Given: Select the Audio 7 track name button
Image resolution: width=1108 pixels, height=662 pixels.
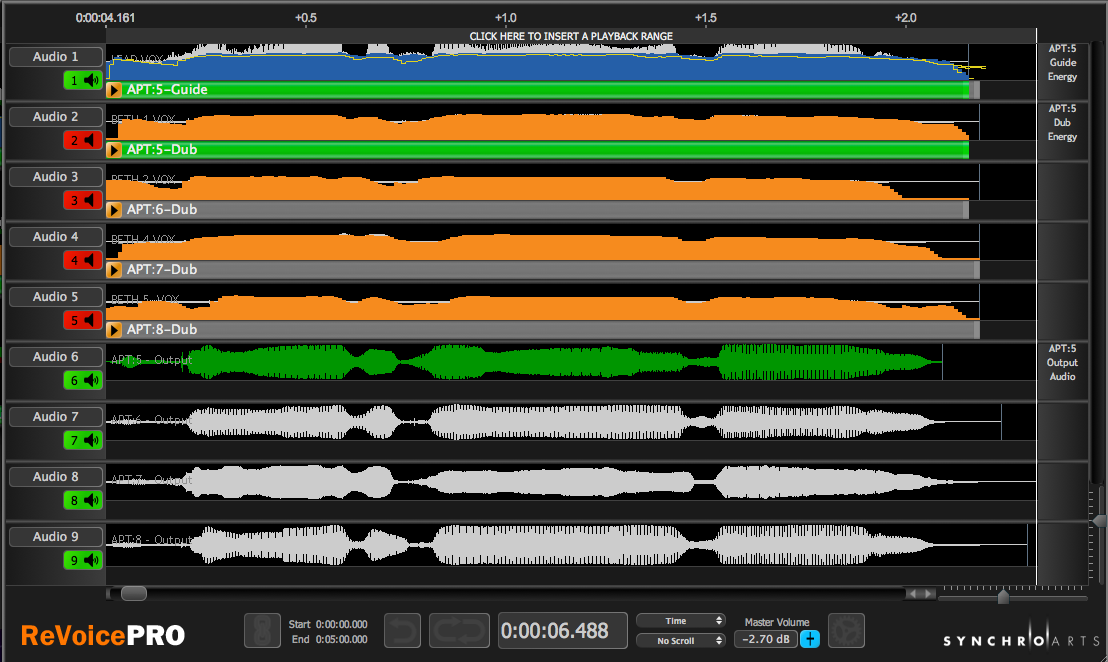Looking at the screenshot, I should [x=56, y=417].
